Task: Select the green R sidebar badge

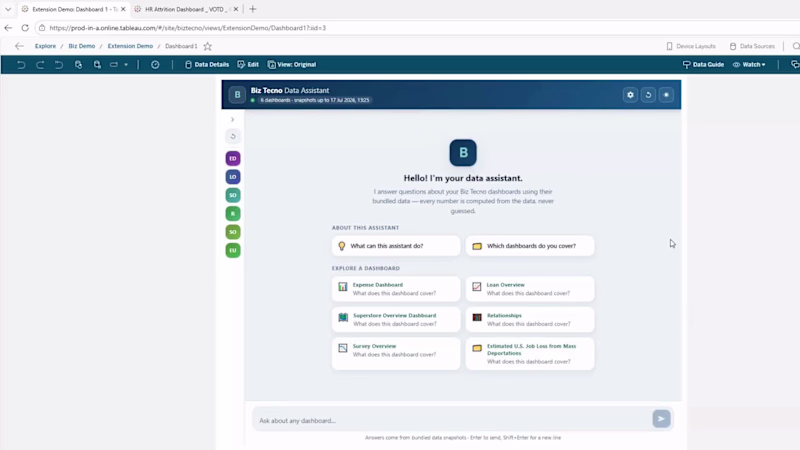Action: pyautogui.click(x=233, y=214)
